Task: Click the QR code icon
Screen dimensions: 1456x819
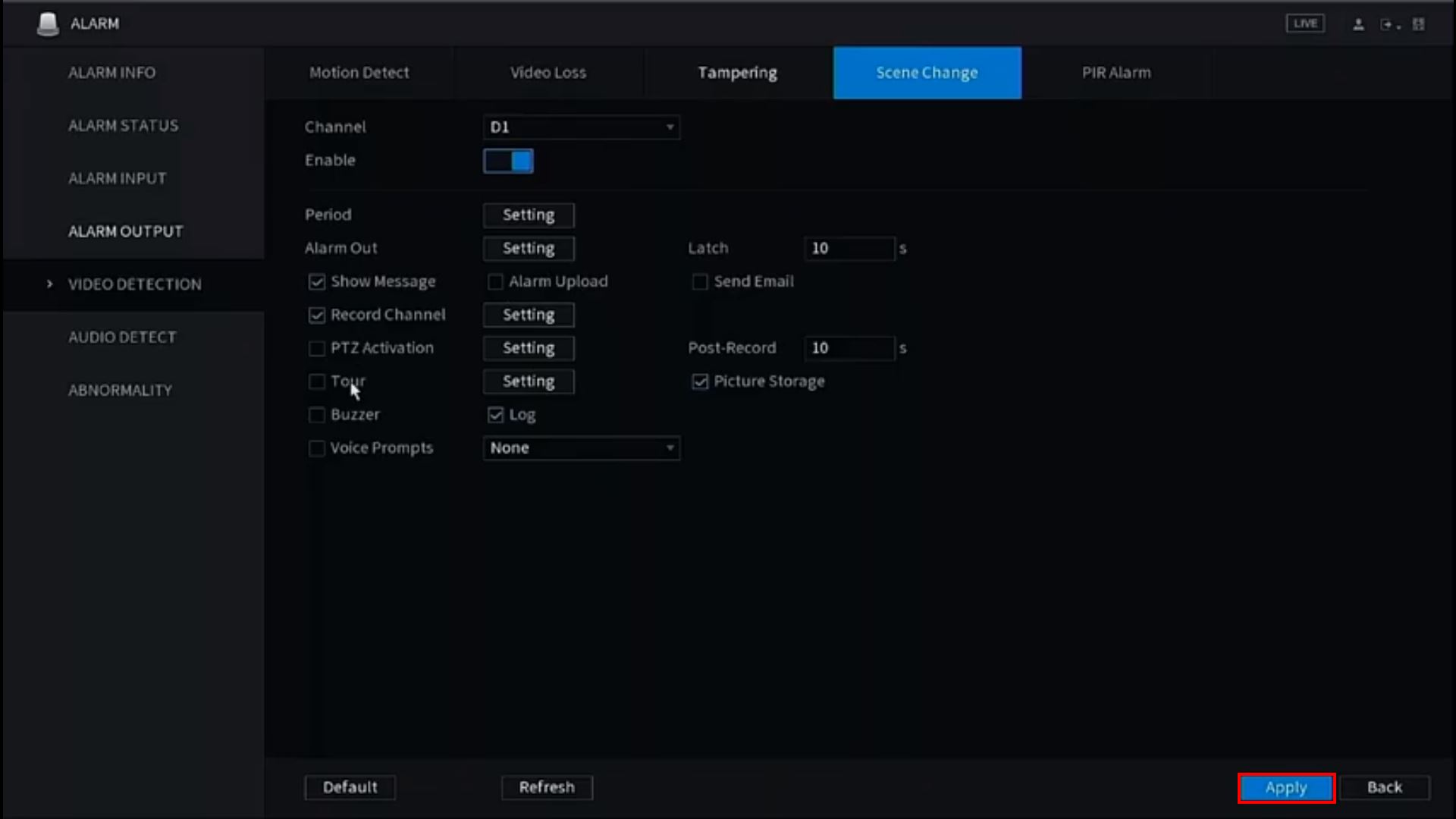Action: (x=1418, y=24)
